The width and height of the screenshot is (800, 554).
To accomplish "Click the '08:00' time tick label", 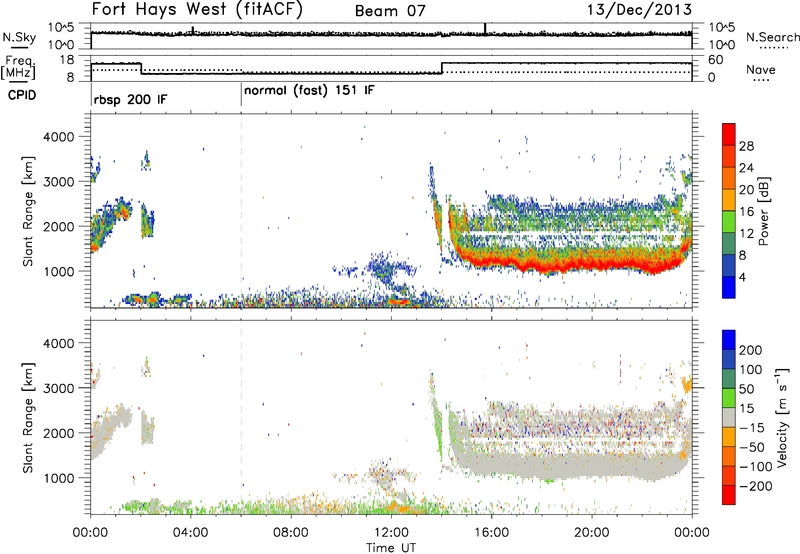I will pos(291,533).
